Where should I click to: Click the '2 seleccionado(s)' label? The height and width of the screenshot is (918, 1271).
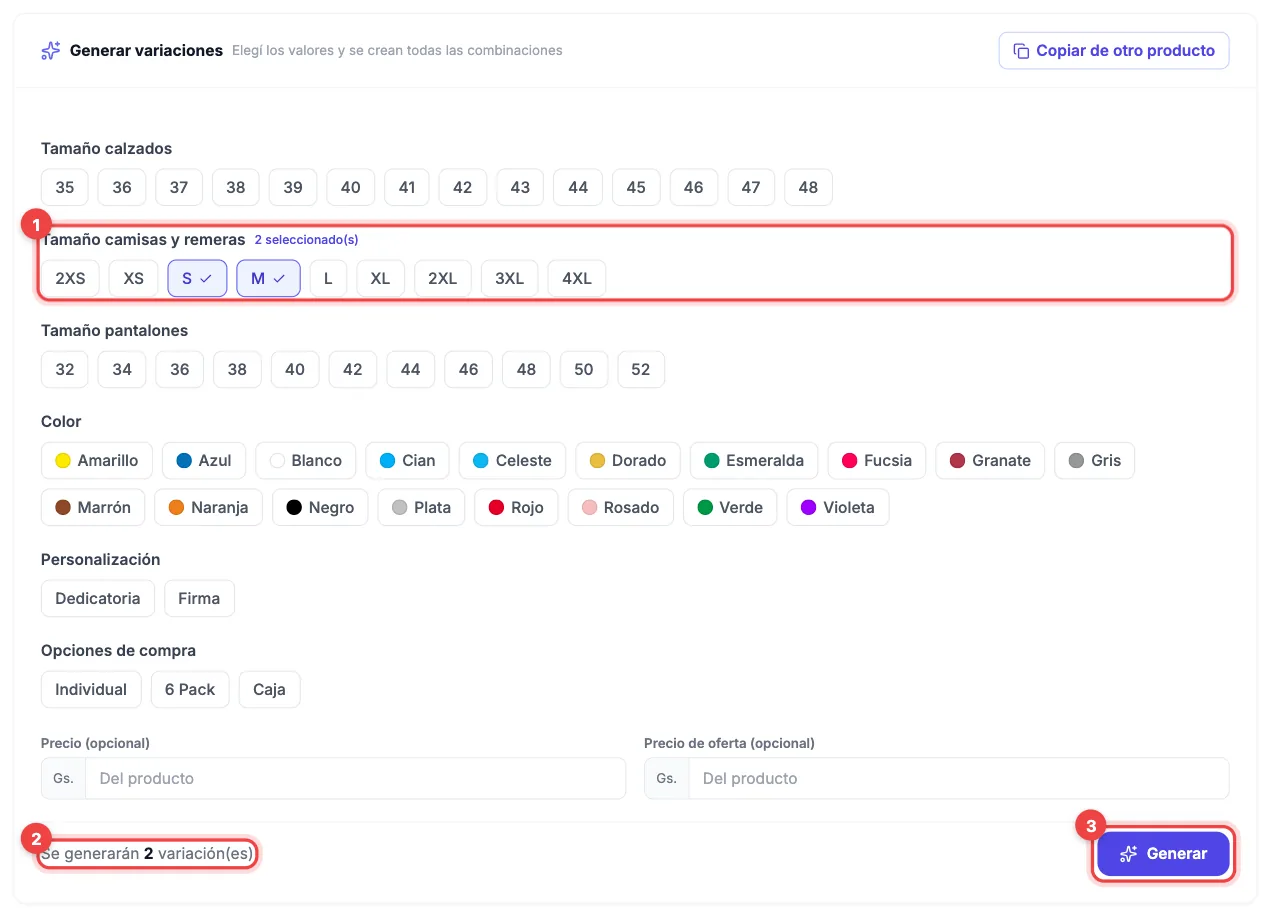(x=306, y=240)
